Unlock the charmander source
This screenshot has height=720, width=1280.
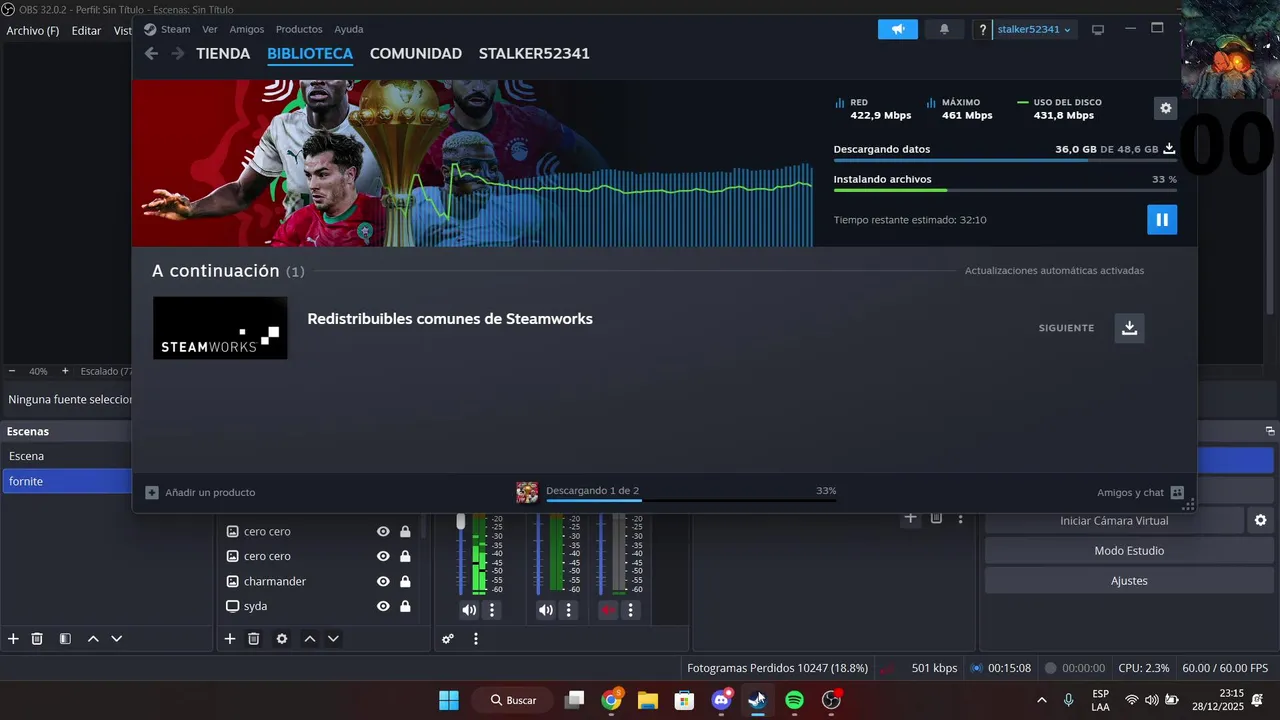pyautogui.click(x=405, y=581)
